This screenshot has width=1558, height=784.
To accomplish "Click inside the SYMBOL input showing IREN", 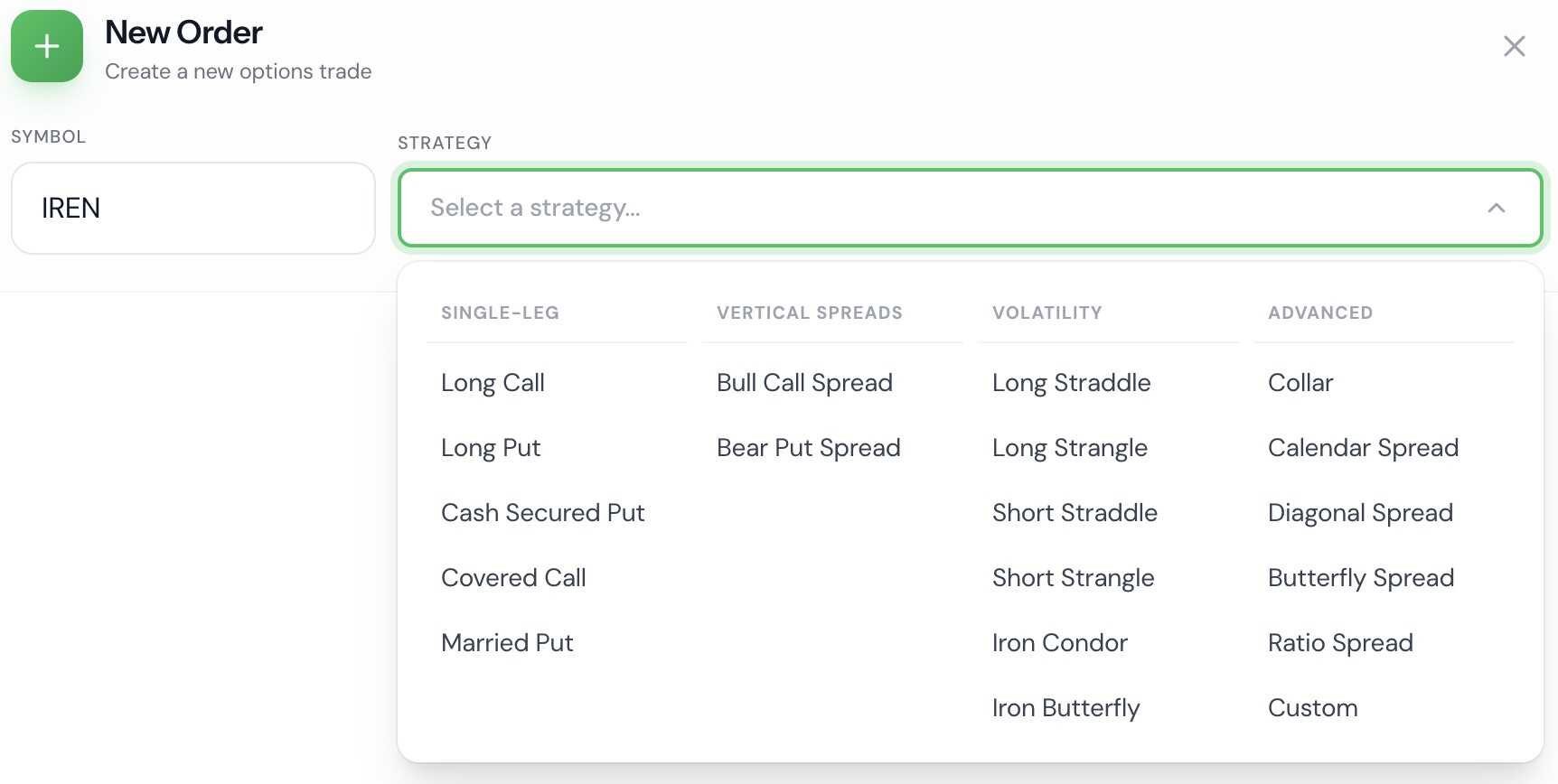I will [192, 208].
